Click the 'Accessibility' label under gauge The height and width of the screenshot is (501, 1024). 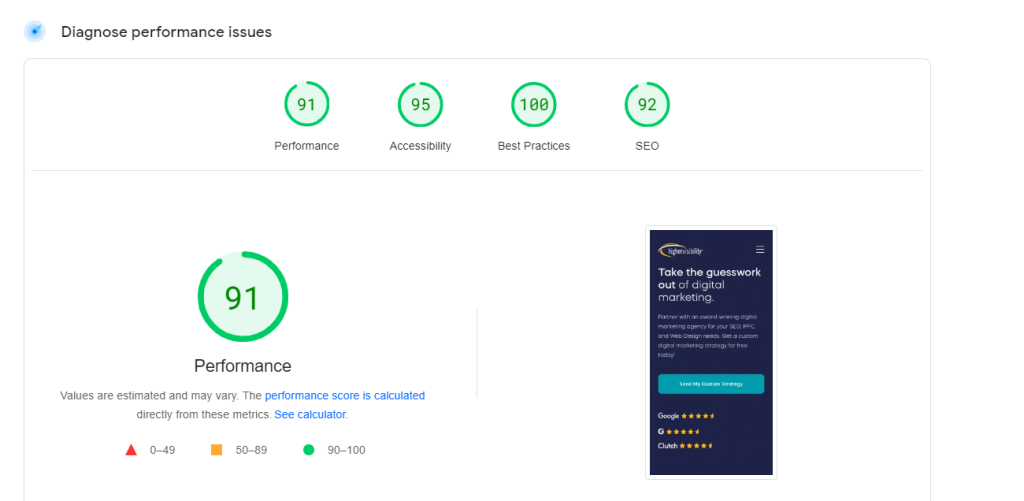tap(420, 146)
